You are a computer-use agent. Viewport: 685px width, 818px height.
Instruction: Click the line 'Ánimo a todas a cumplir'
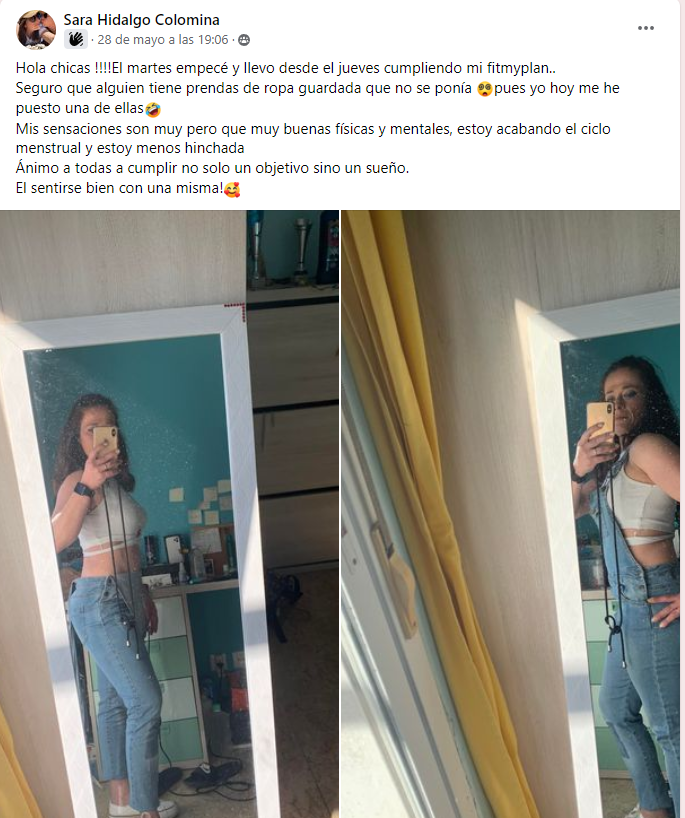pyautogui.click(x=212, y=168)
